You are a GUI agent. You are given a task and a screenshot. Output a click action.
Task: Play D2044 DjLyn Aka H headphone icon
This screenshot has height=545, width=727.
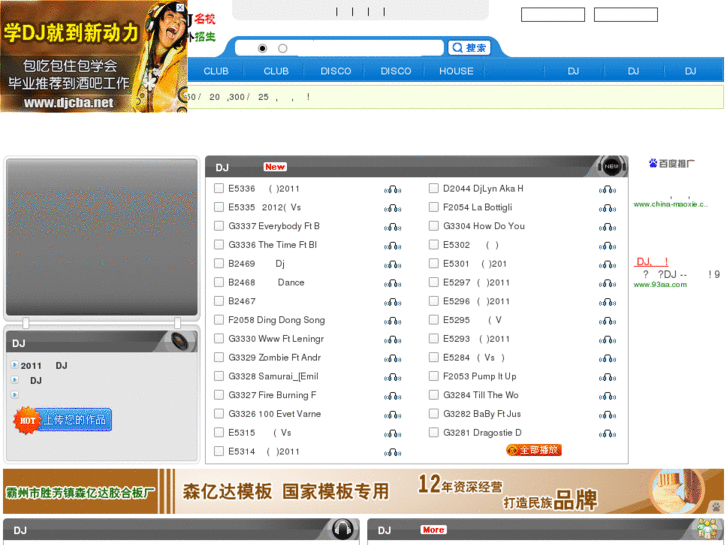click(607, 190)
